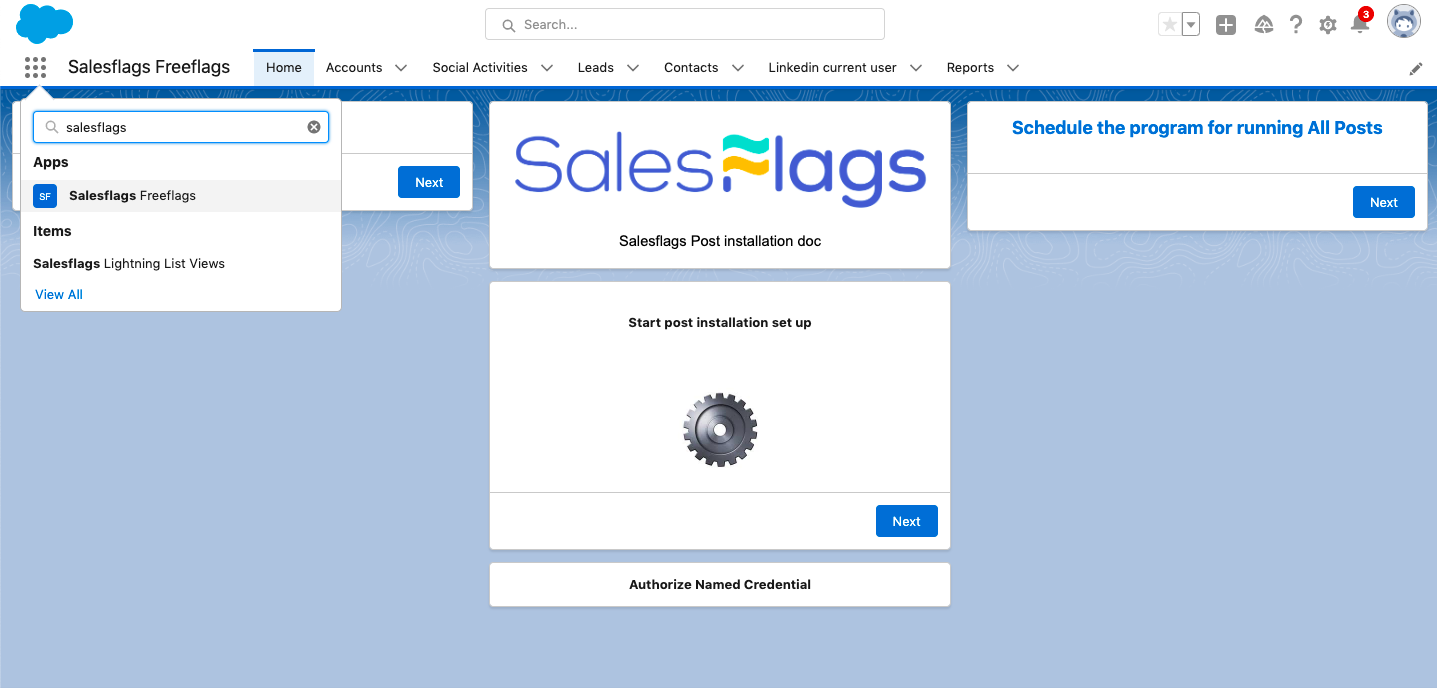Clear the app launcher search text
This screenshot has width=1437, height=688.
point(314,127)
